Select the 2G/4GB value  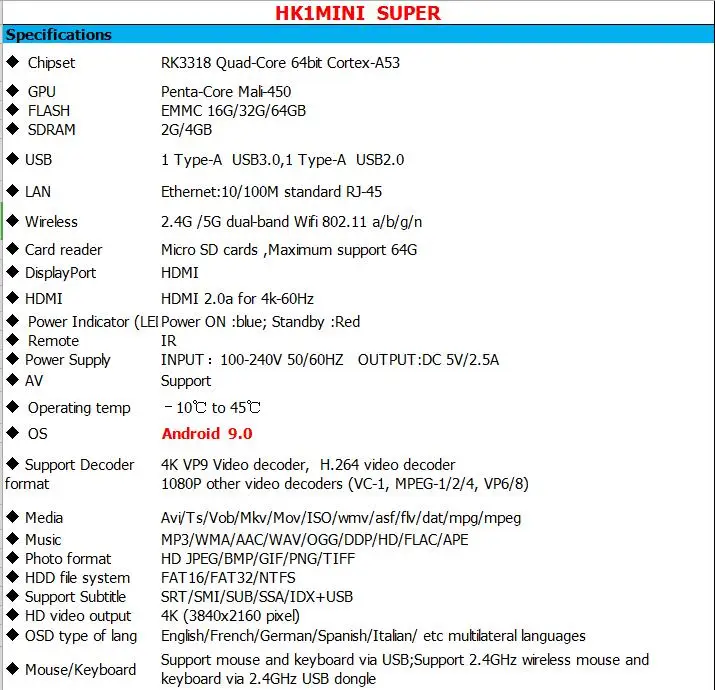[187, 130]
